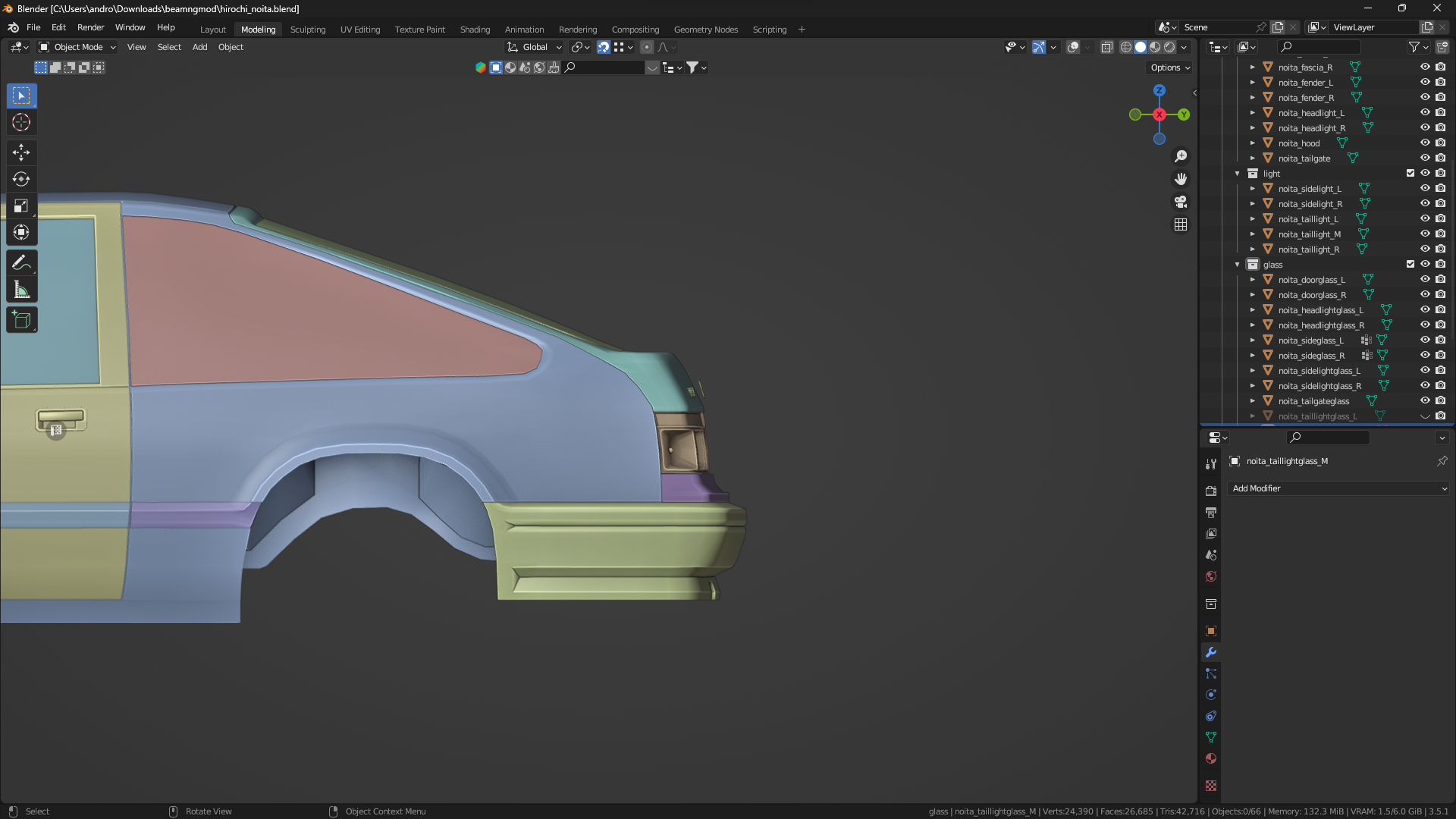The width and height of the screenshot is (1456, 819).
Task: Open the viewport Add menu
Action: point(199,47)
